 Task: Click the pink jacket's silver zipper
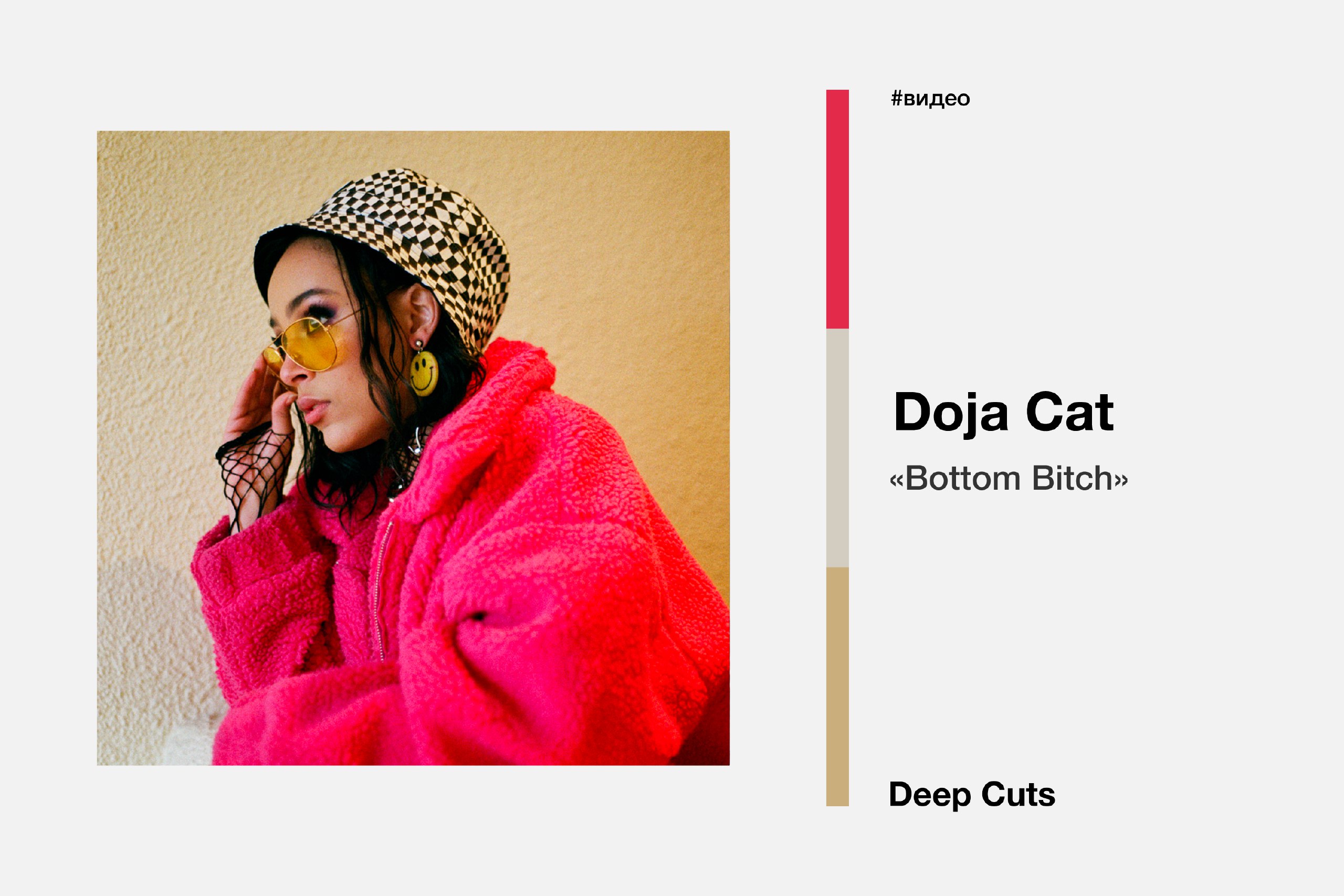(x=380, y=592)
